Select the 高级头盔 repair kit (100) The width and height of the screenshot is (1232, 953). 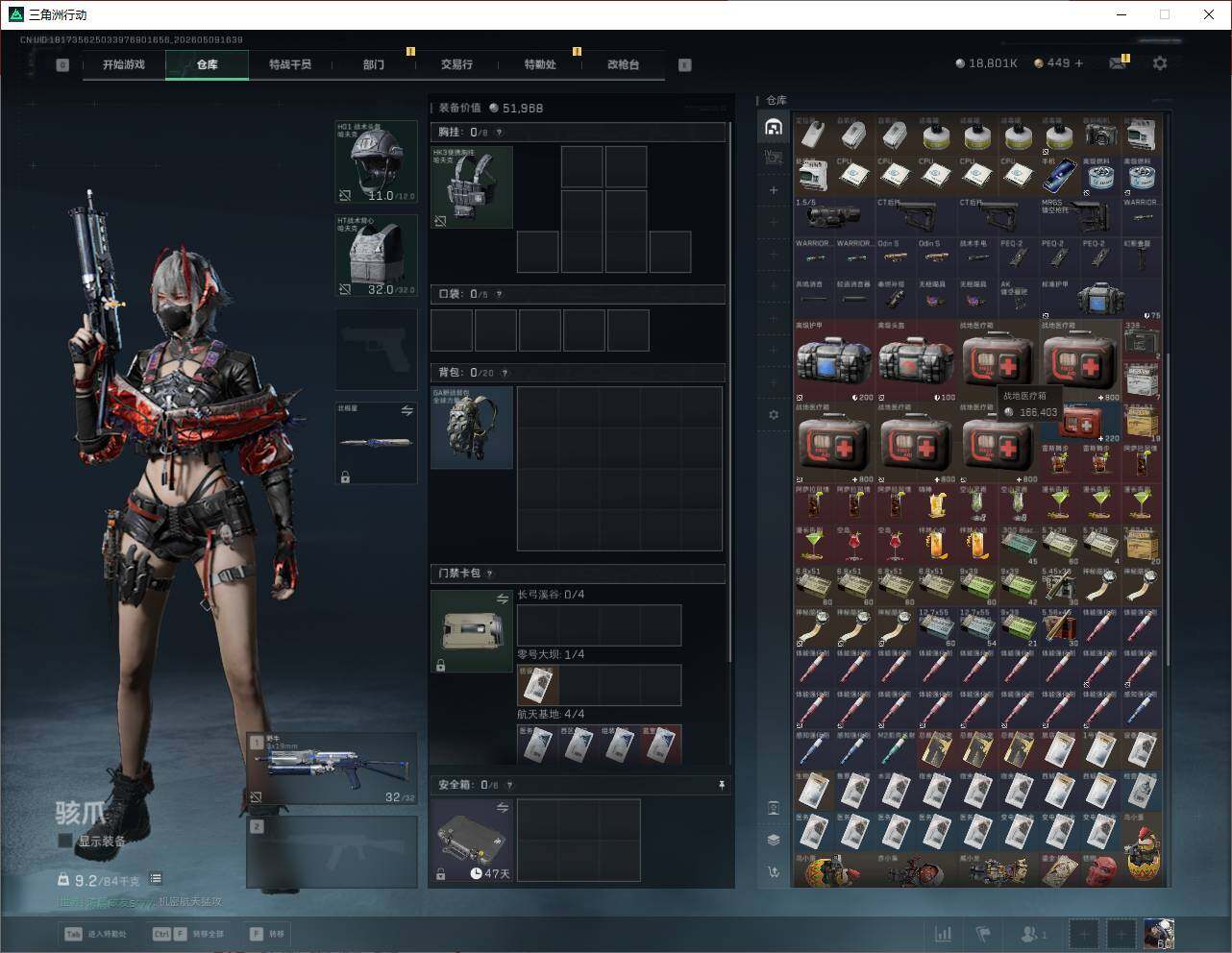916,361
